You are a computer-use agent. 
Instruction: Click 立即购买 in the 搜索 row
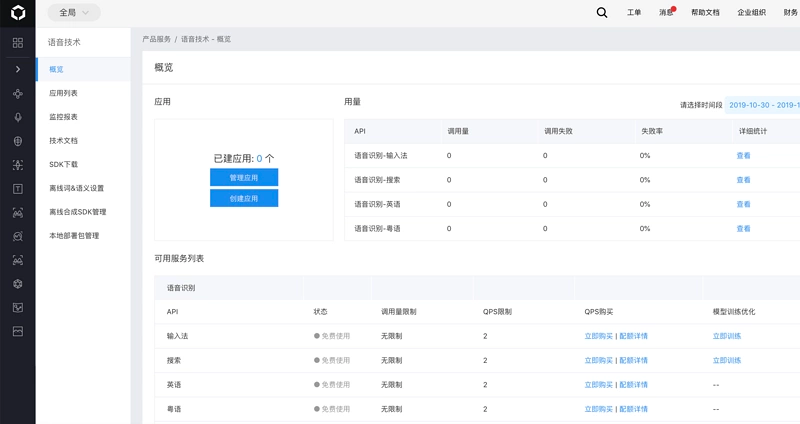(x=598, y=360)
